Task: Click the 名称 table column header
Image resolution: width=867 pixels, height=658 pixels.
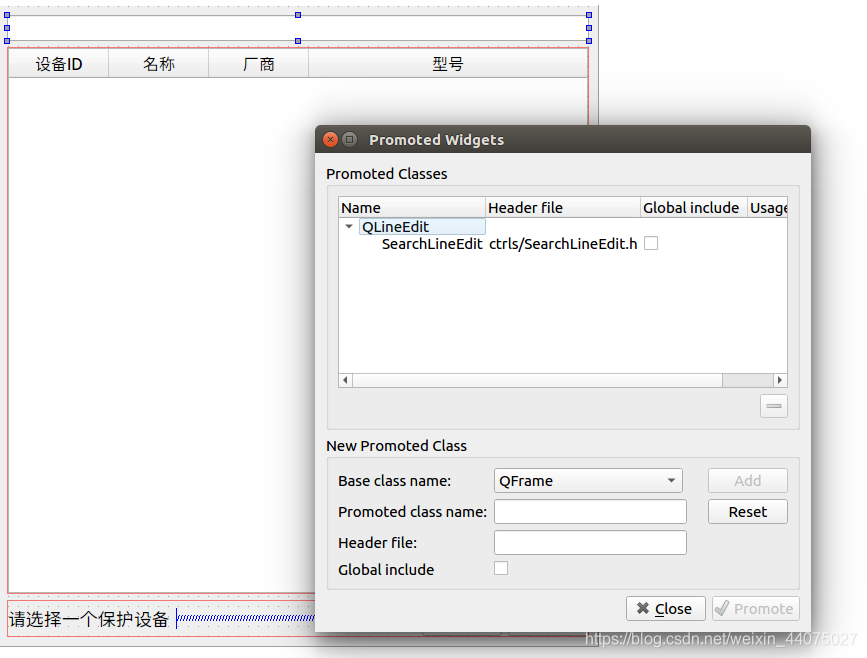Action: coord(159,64)
